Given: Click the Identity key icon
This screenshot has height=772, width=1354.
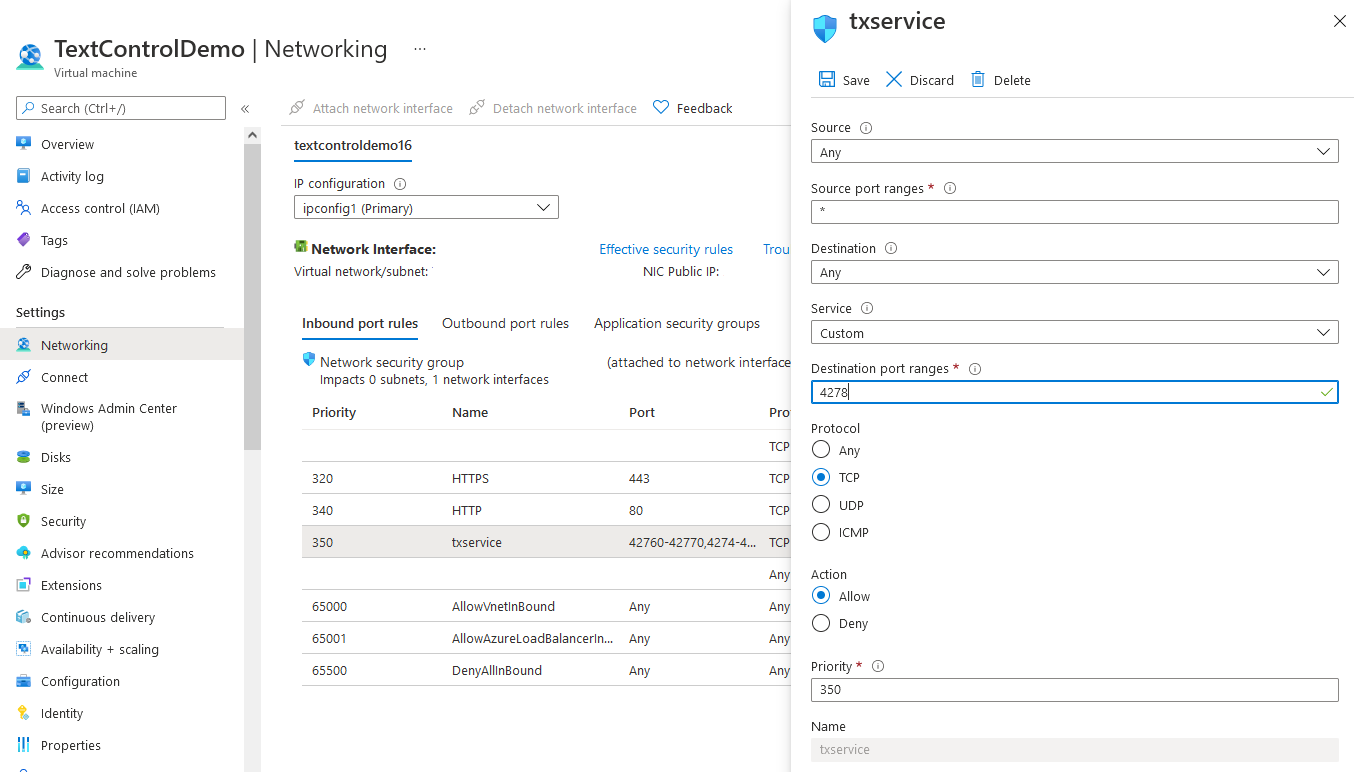Looking at the screenshot, I should click(x=24, y=713).
